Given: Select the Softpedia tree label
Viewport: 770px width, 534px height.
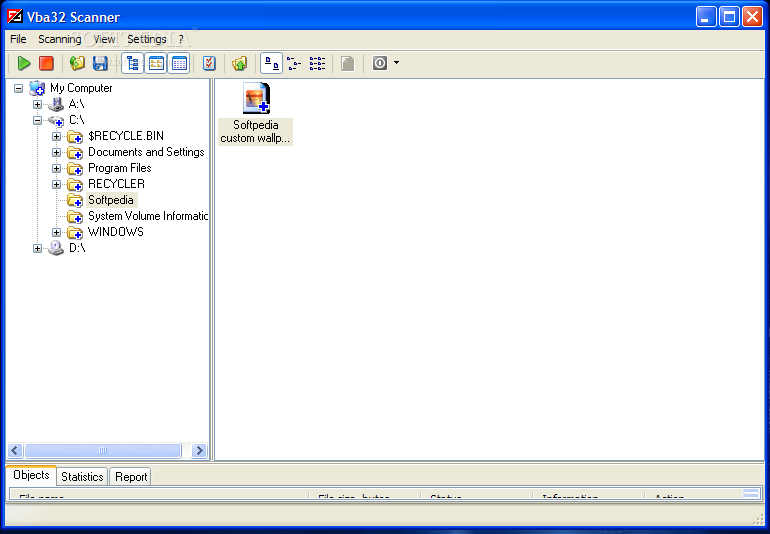Looking at the screenshot, I should (111, 200).
